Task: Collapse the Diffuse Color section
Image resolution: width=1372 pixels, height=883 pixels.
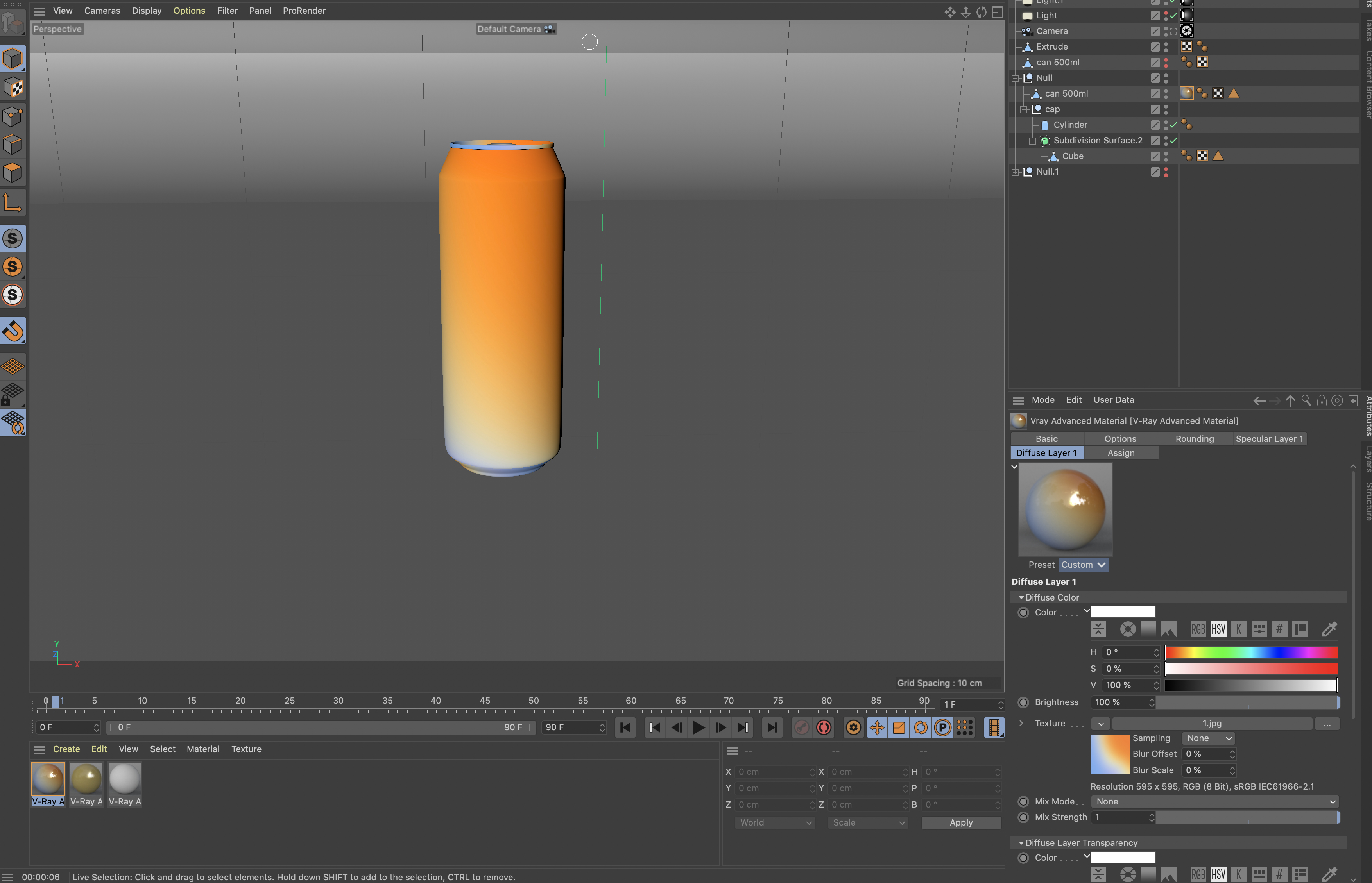Action: point(1021,597)
